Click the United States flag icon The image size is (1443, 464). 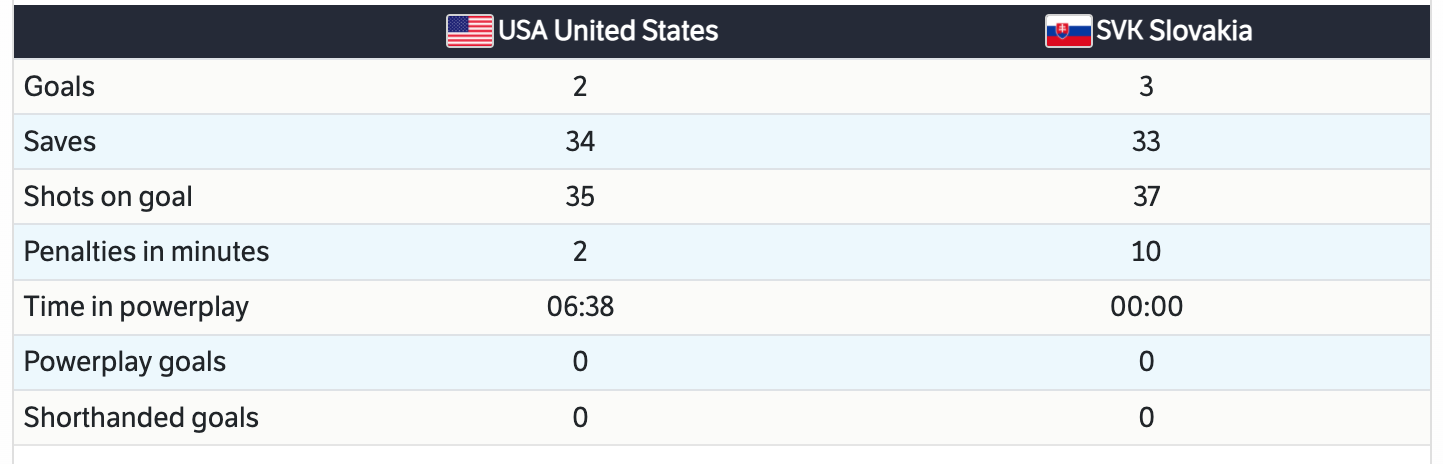469,31
